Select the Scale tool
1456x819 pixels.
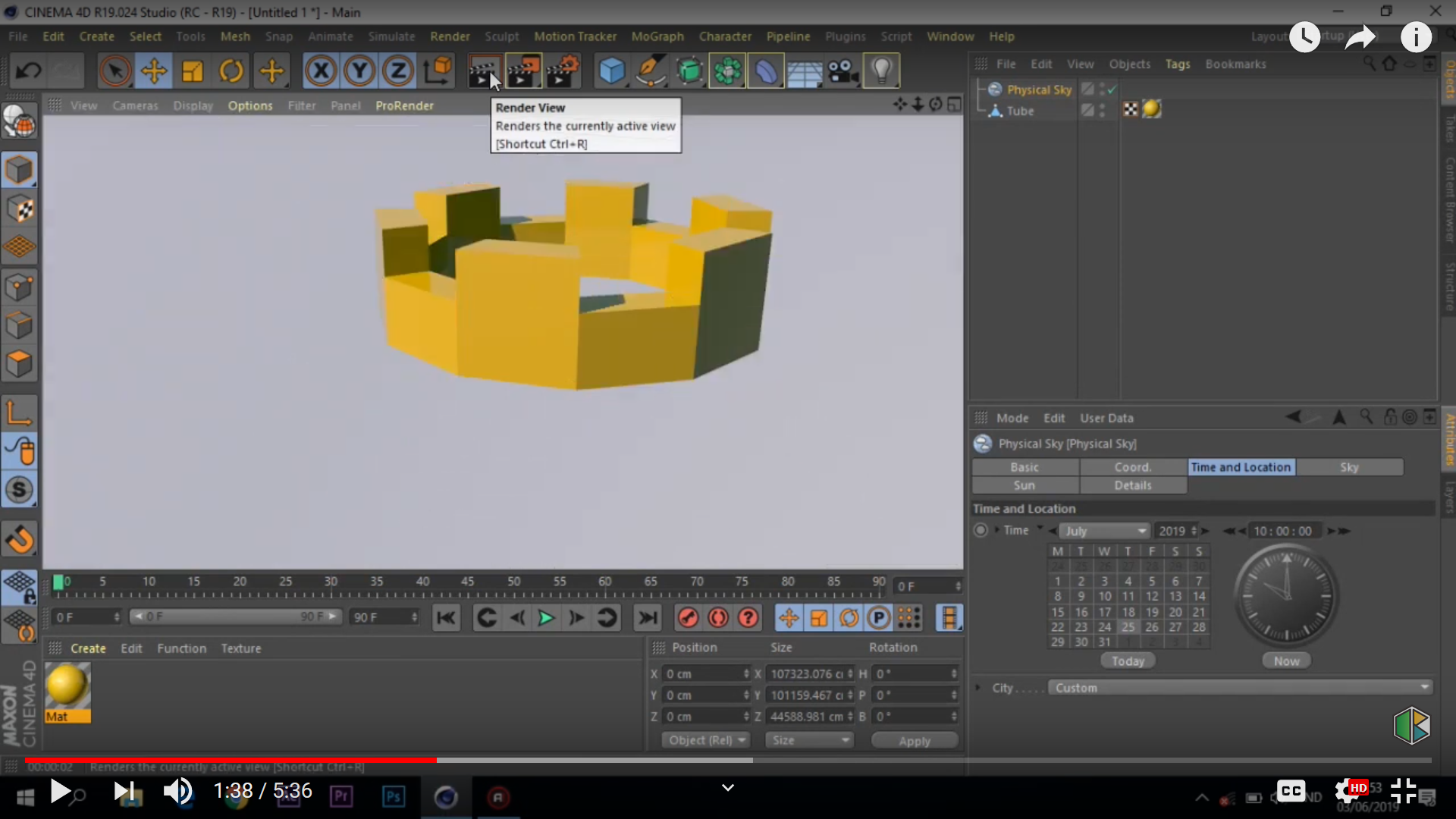click(x=193, y=71)
